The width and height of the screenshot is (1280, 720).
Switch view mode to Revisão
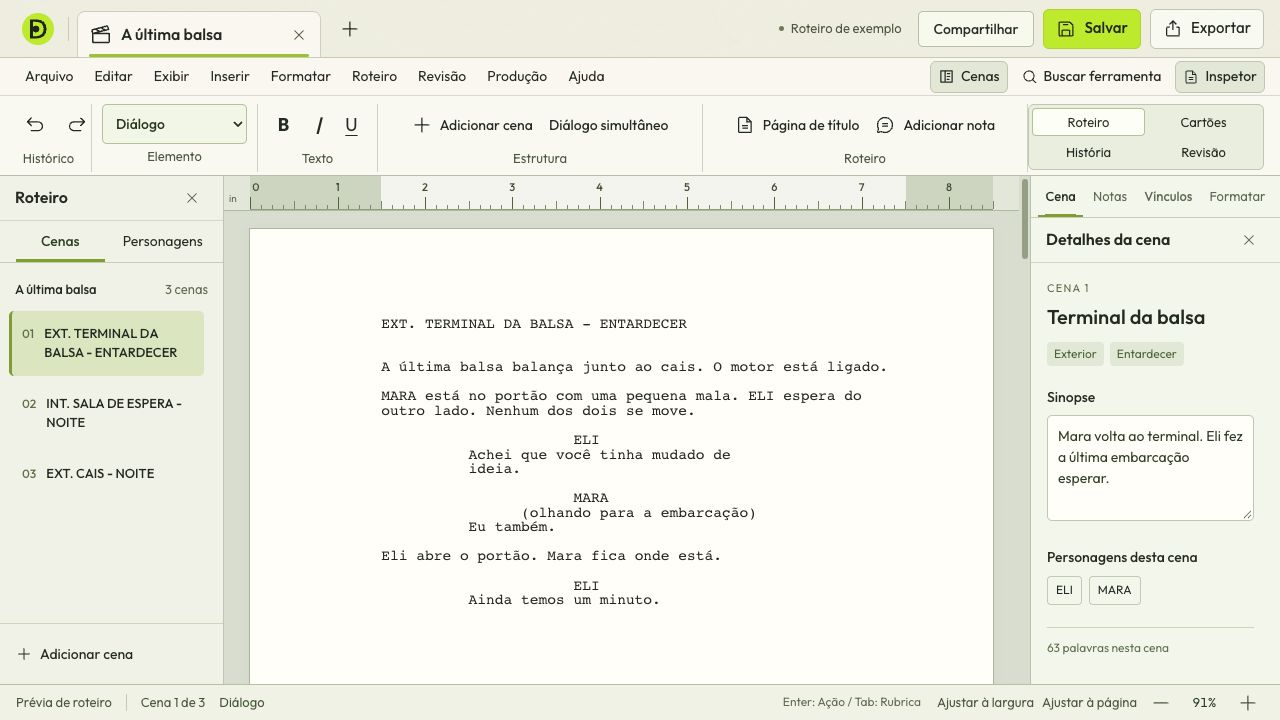click(1203, 152)
